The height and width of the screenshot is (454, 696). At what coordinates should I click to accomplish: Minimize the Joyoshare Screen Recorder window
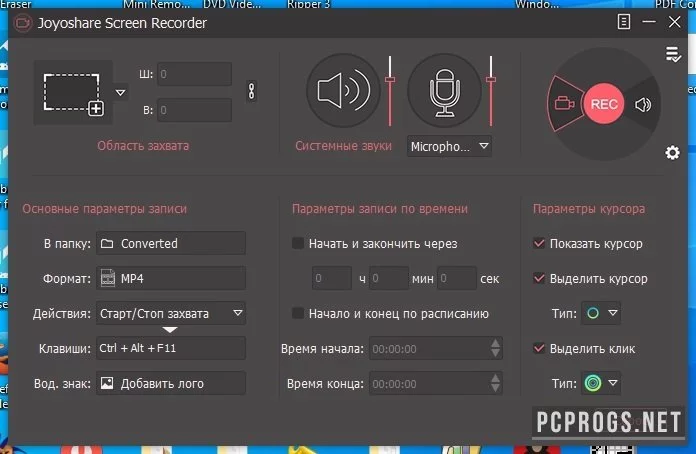(x=649, y=22)
